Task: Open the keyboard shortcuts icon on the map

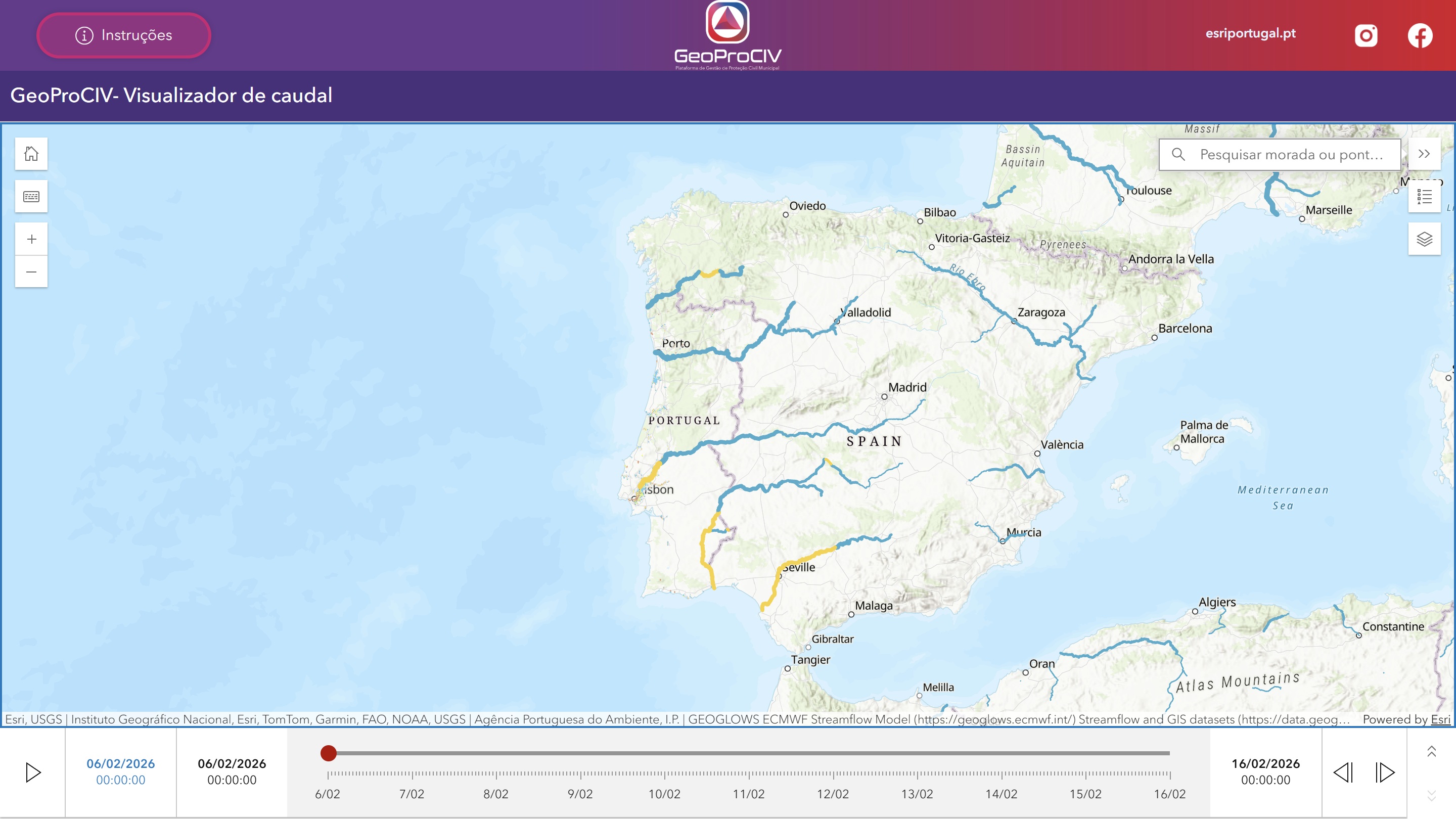Action: pyautogui.click(x=31, y=197)
